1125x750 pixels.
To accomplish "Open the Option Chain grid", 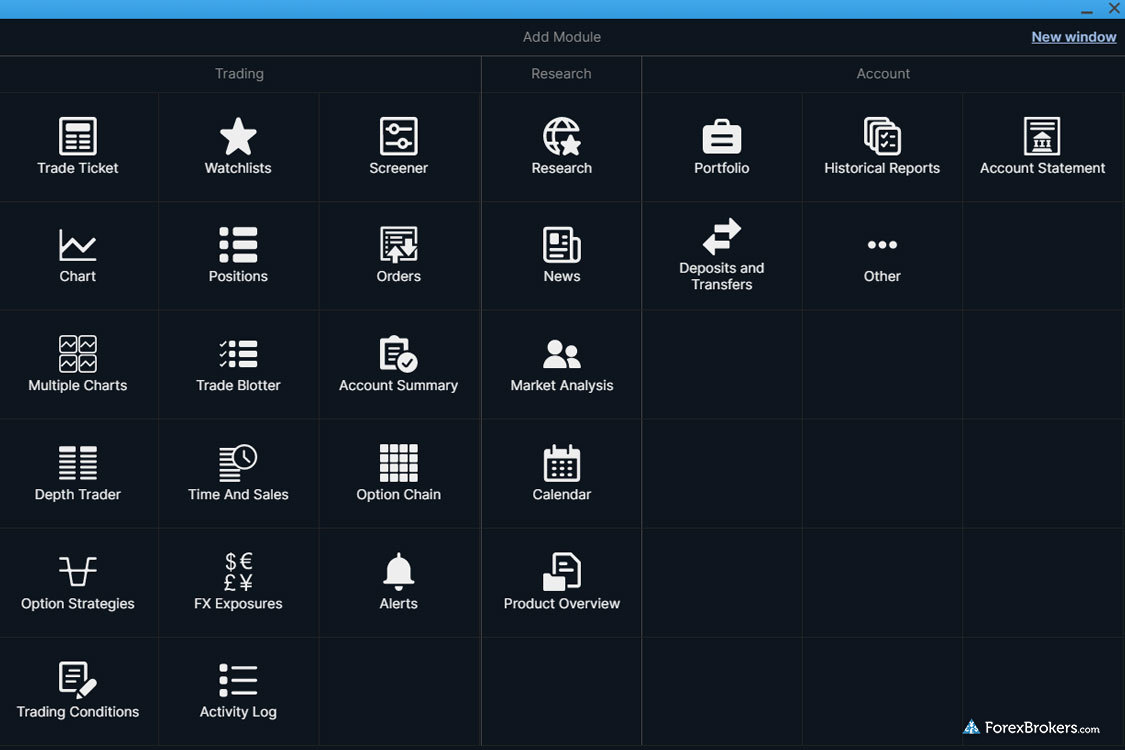I will (398, 463).
